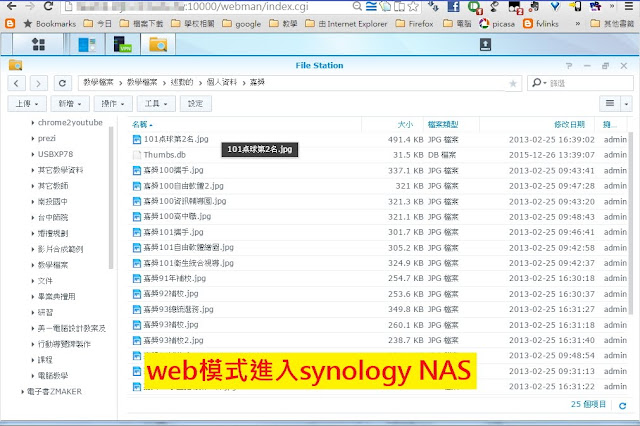The height and width of the screenshot is (426, 640).
Task: Open the search filter magnifier dropdown
Action: 539,83
